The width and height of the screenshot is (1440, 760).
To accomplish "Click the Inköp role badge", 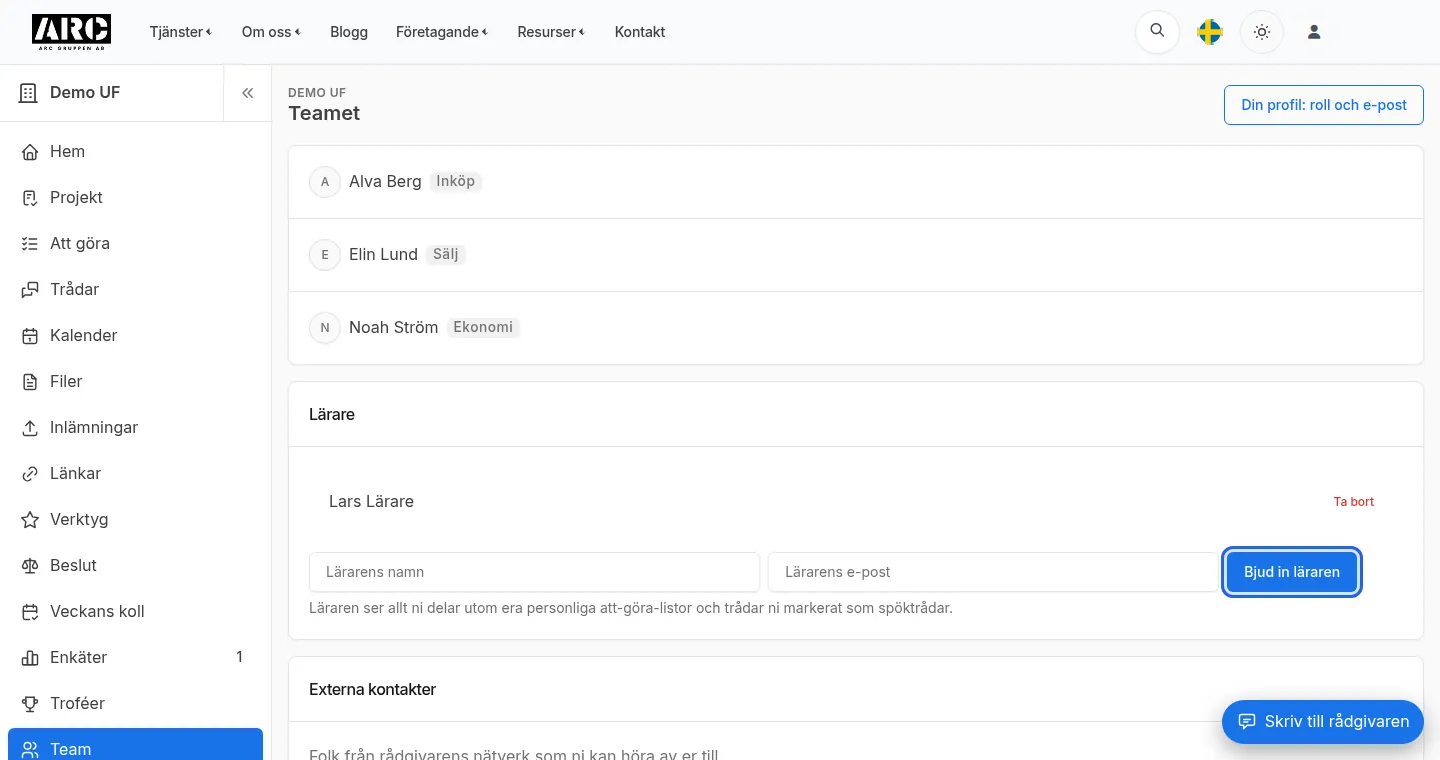I will pyautogui.click(x=456, y=182).
